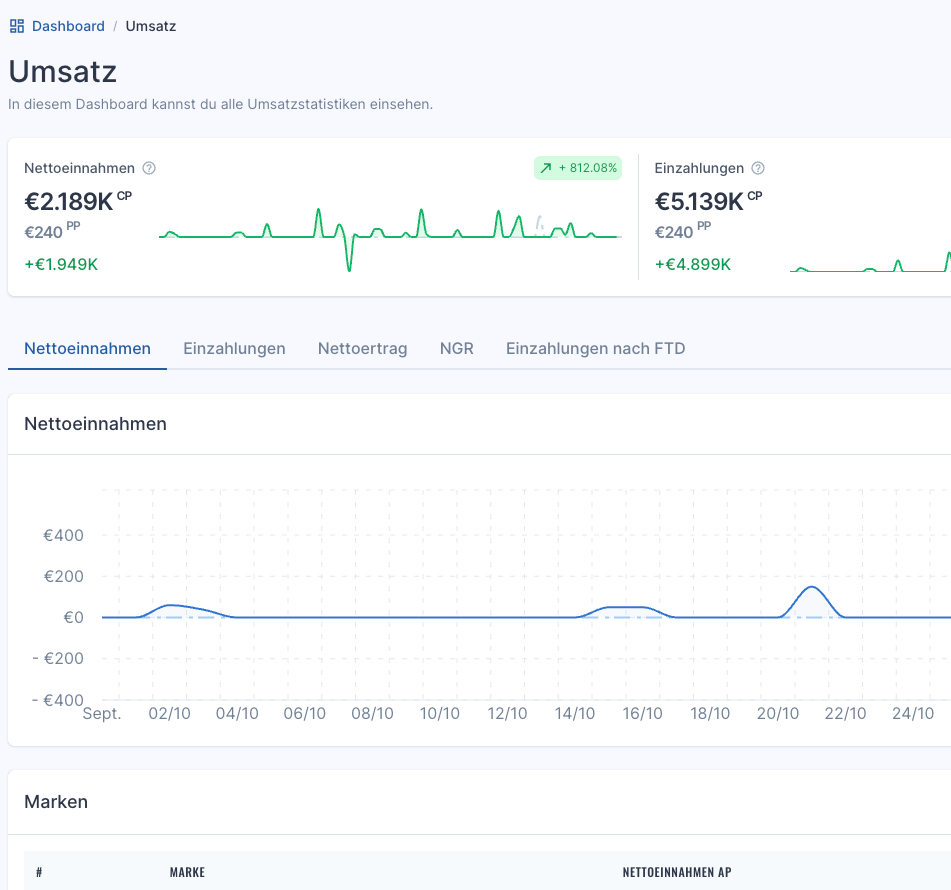
Task: Click the Dashboard grid icon in breadcrumb
Action: pos(17,26)
